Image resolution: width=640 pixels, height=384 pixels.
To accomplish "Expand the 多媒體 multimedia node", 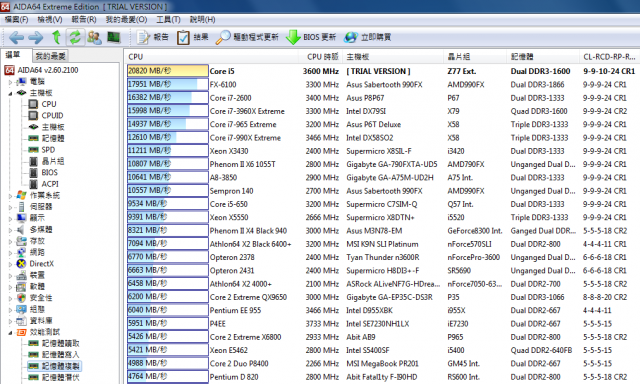I will [10, 230].
